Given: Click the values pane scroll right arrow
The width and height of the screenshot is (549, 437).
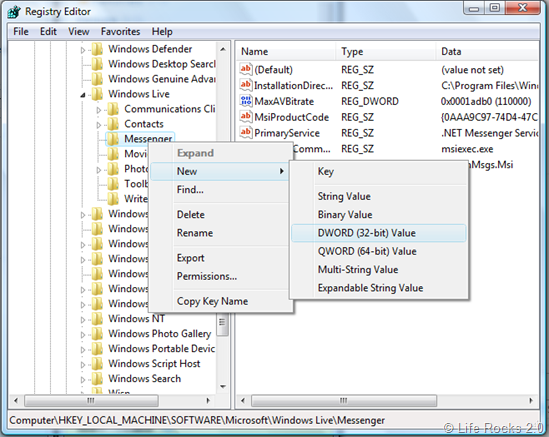Looking at the screenshot, I should tap(531, 400).
